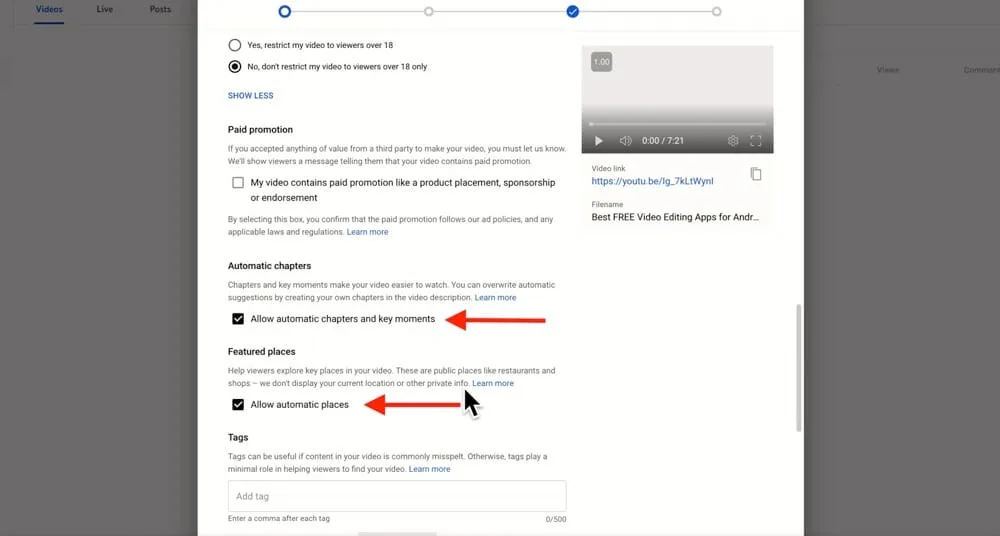Enable the paid promotion checkbox
Screen dimensions: 1000x536
(238, 183)
